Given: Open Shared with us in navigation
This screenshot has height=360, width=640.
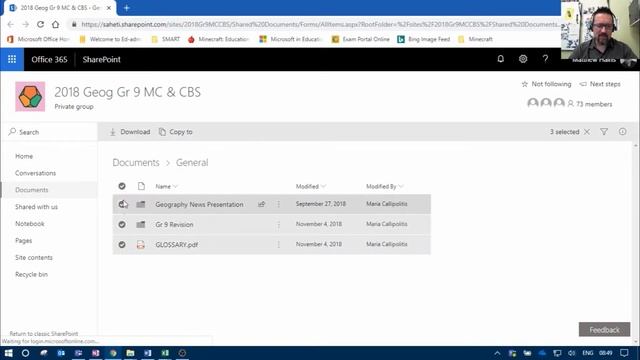Looking at the screenshot, I should pyautogui.click(x=36, y=207).
